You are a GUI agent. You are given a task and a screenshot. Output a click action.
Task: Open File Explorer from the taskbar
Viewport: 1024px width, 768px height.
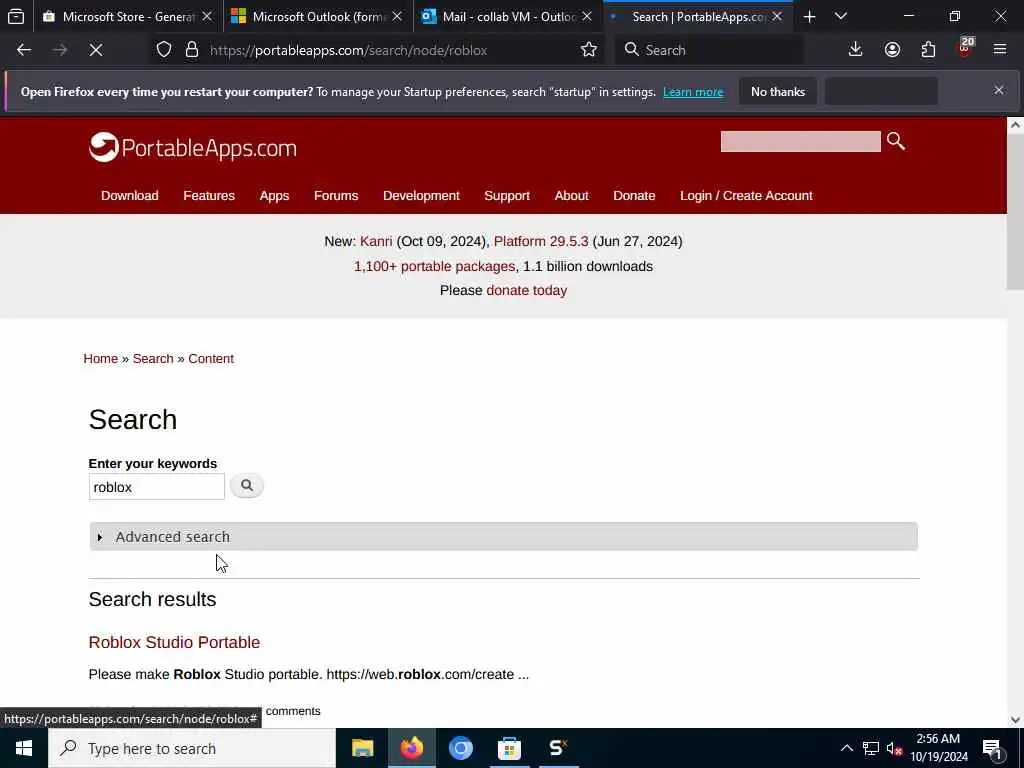pos(362,748)
